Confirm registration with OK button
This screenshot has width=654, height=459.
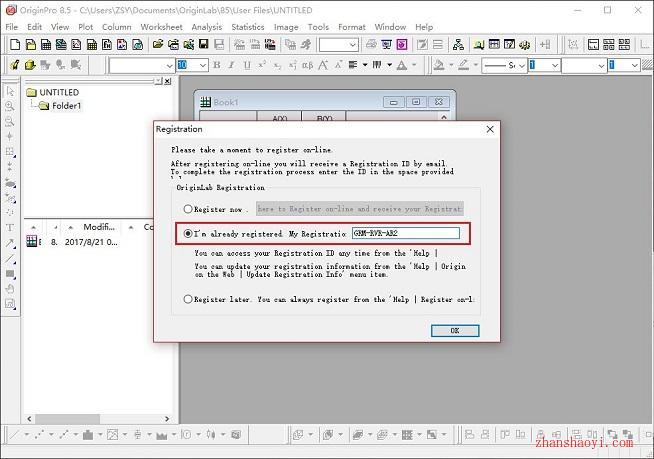[455, 330]
